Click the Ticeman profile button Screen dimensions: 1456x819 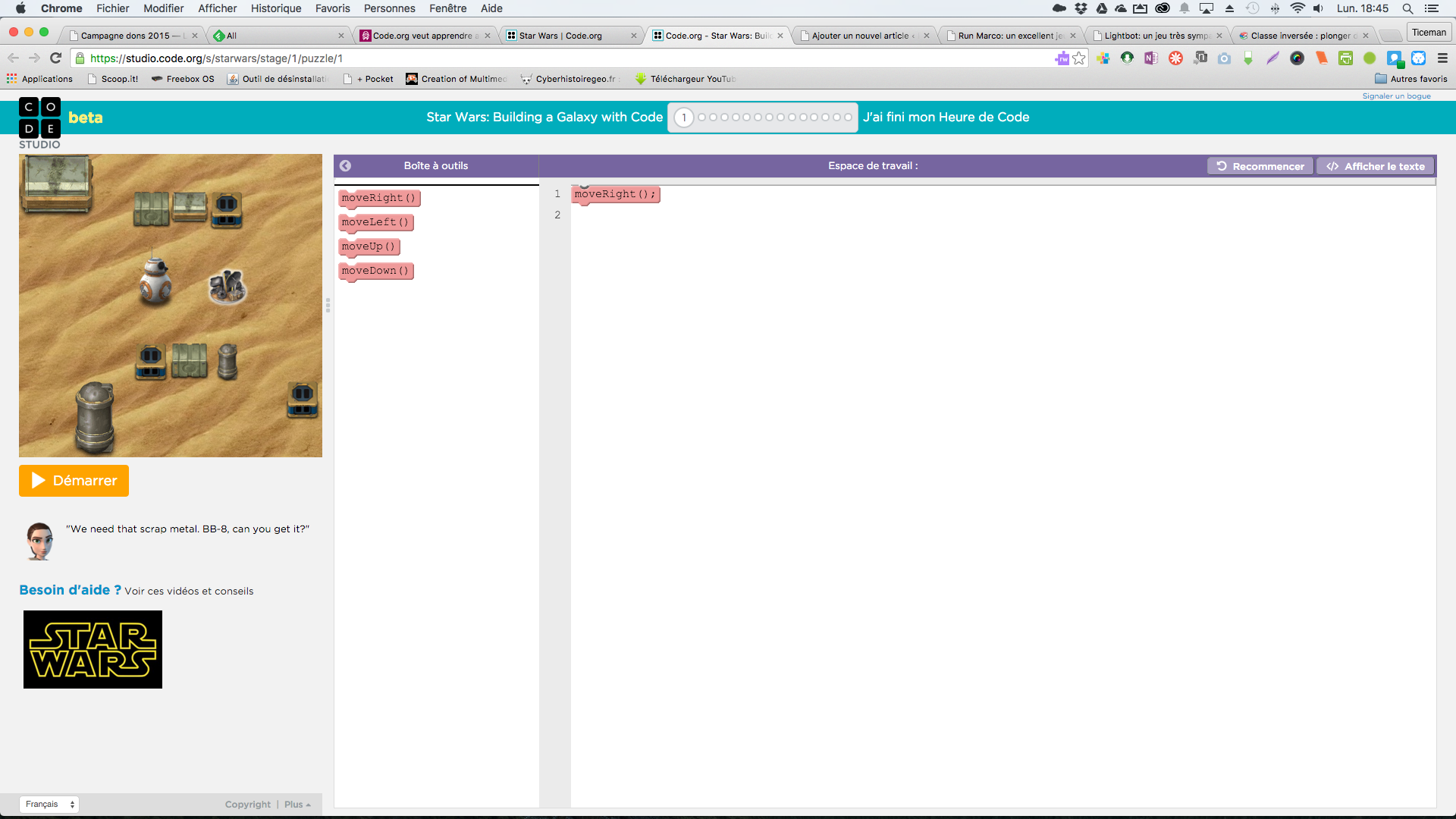(1429, 33)
